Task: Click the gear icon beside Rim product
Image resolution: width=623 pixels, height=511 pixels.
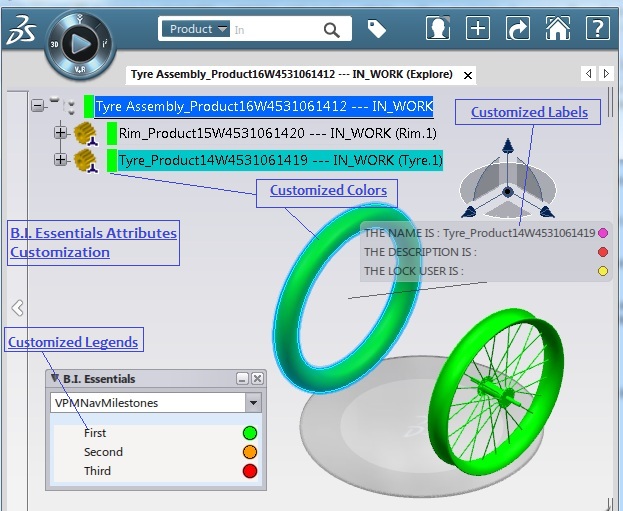Action: pyautogui.click(x=86, y=134)
